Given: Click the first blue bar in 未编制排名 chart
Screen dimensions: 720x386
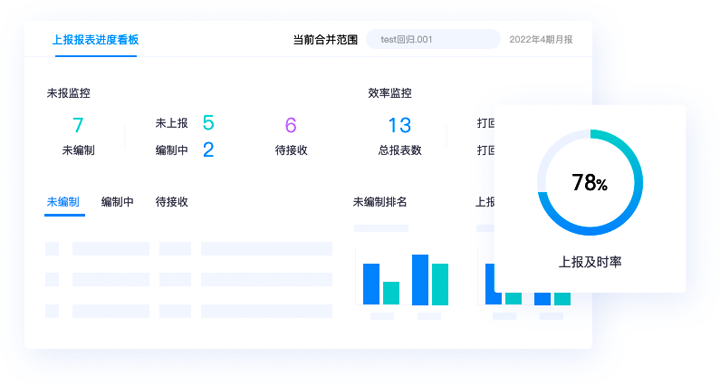Looking at the screenshot, I should tap(371, 284).
